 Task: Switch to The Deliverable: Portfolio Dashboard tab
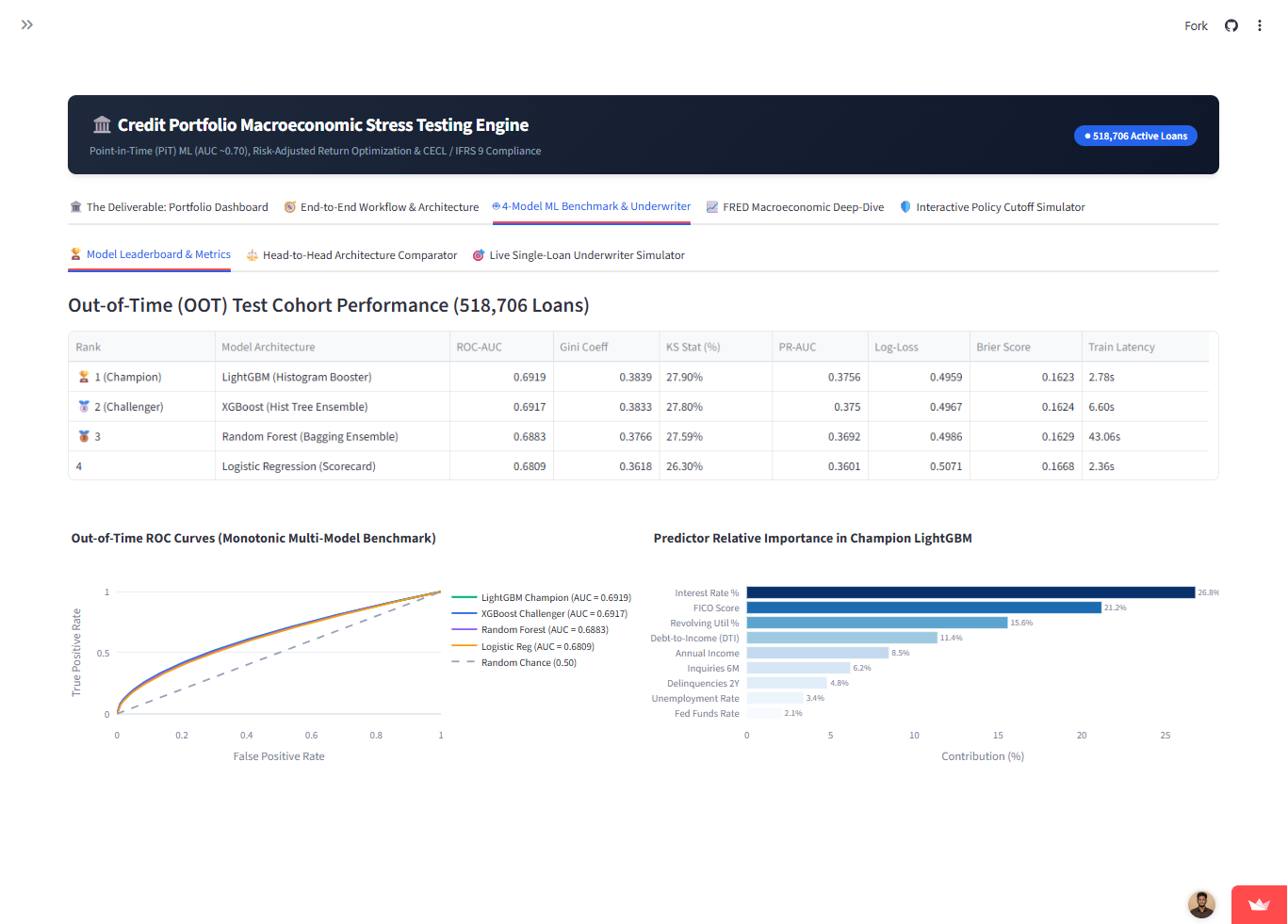click(x=170, y=207)
